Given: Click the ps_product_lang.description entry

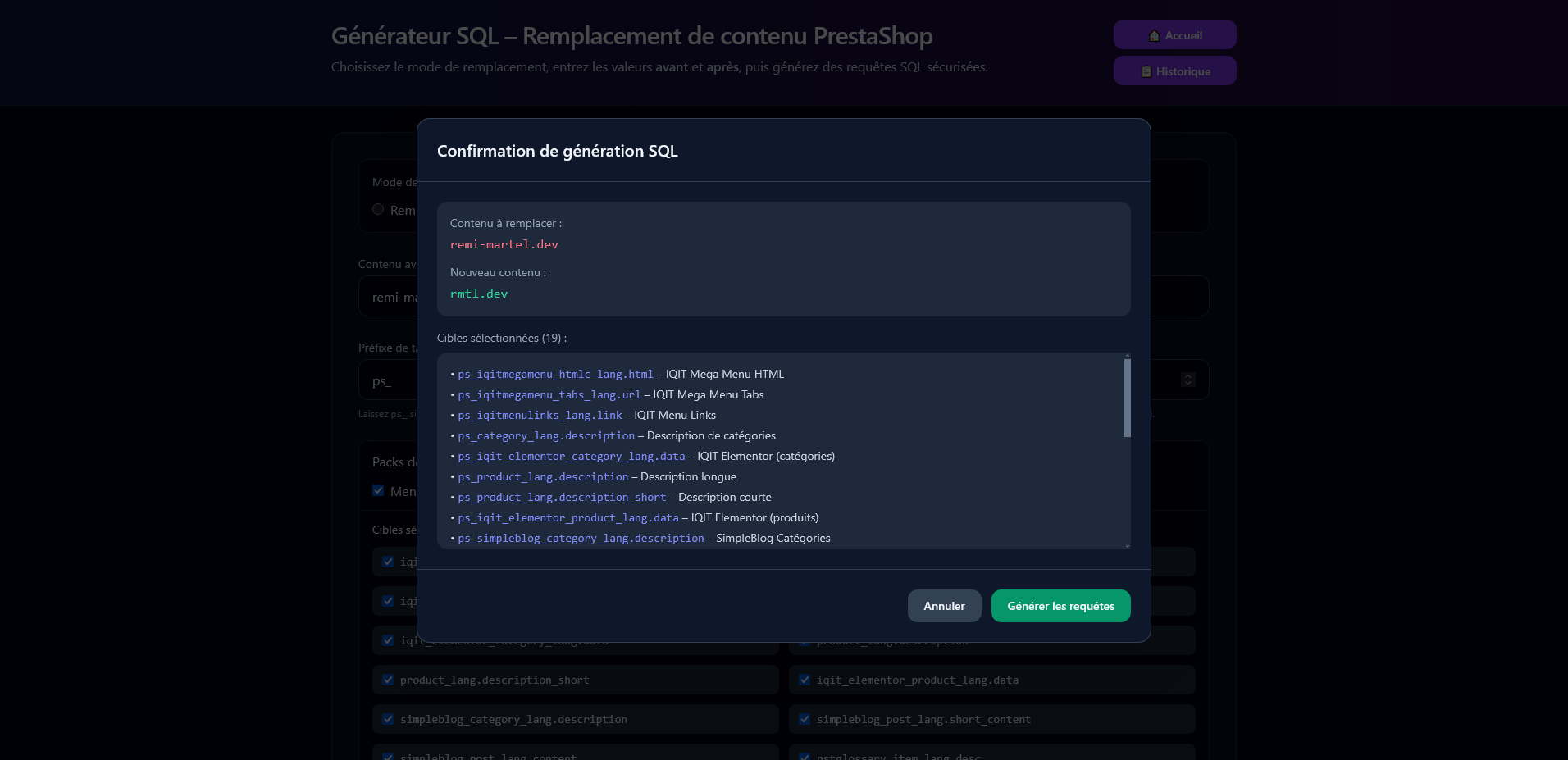Looking at the screenshot, I should click(543, 476).
